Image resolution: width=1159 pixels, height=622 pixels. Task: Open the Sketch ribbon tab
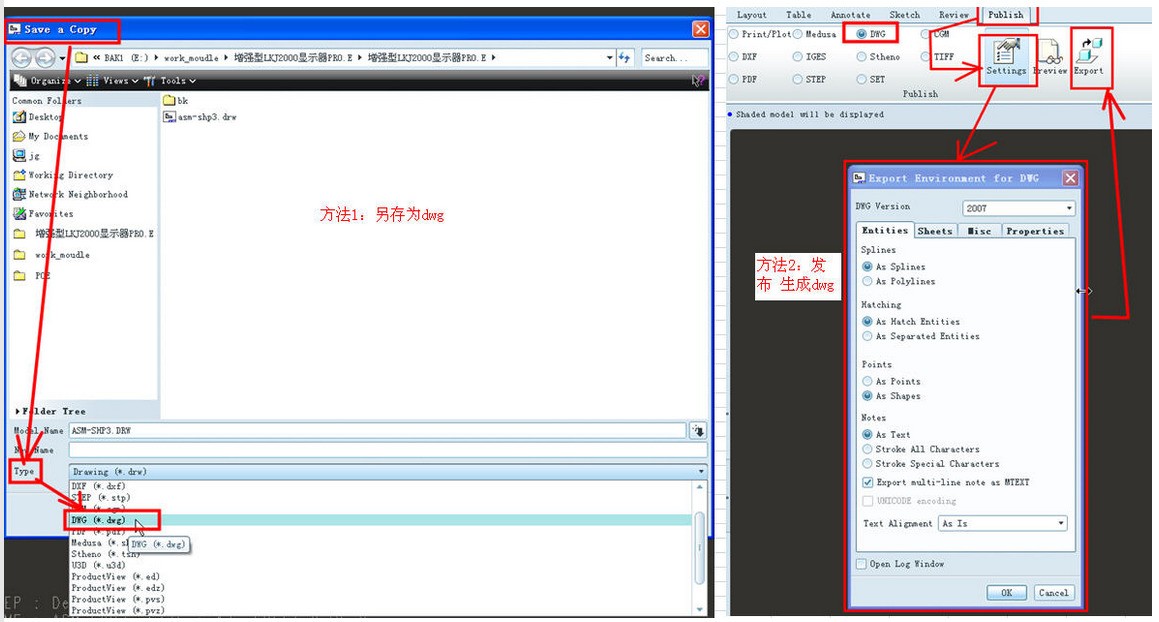[905, 15]
